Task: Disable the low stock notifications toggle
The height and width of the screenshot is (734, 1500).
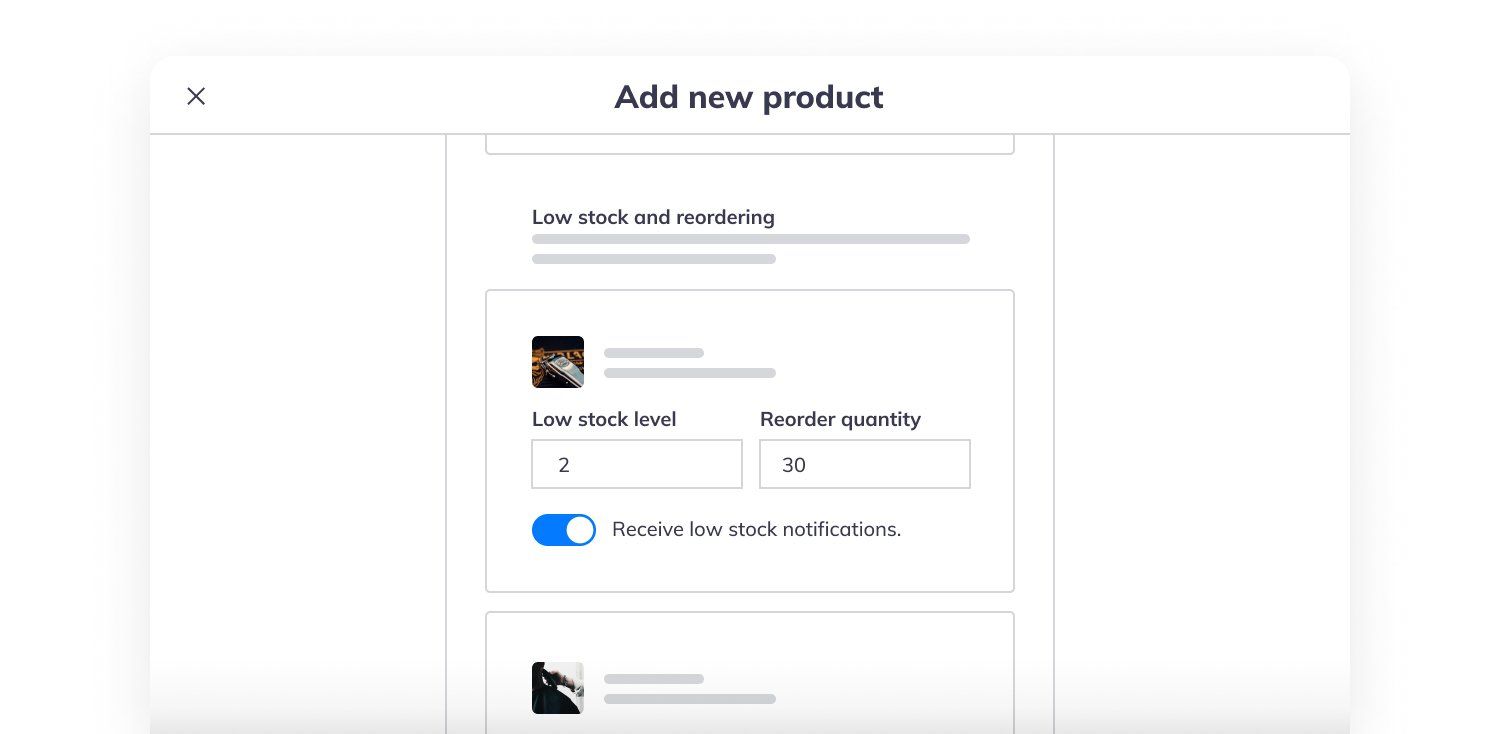Action: pos(564,530)
